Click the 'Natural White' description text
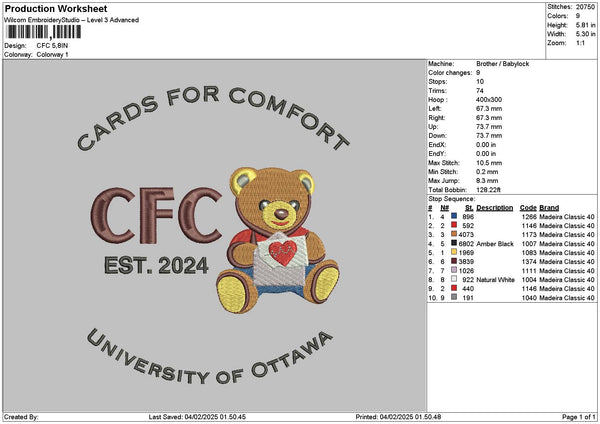Image resolution: width=600 pixels, height=424 pixels. (x=496, y=280)
